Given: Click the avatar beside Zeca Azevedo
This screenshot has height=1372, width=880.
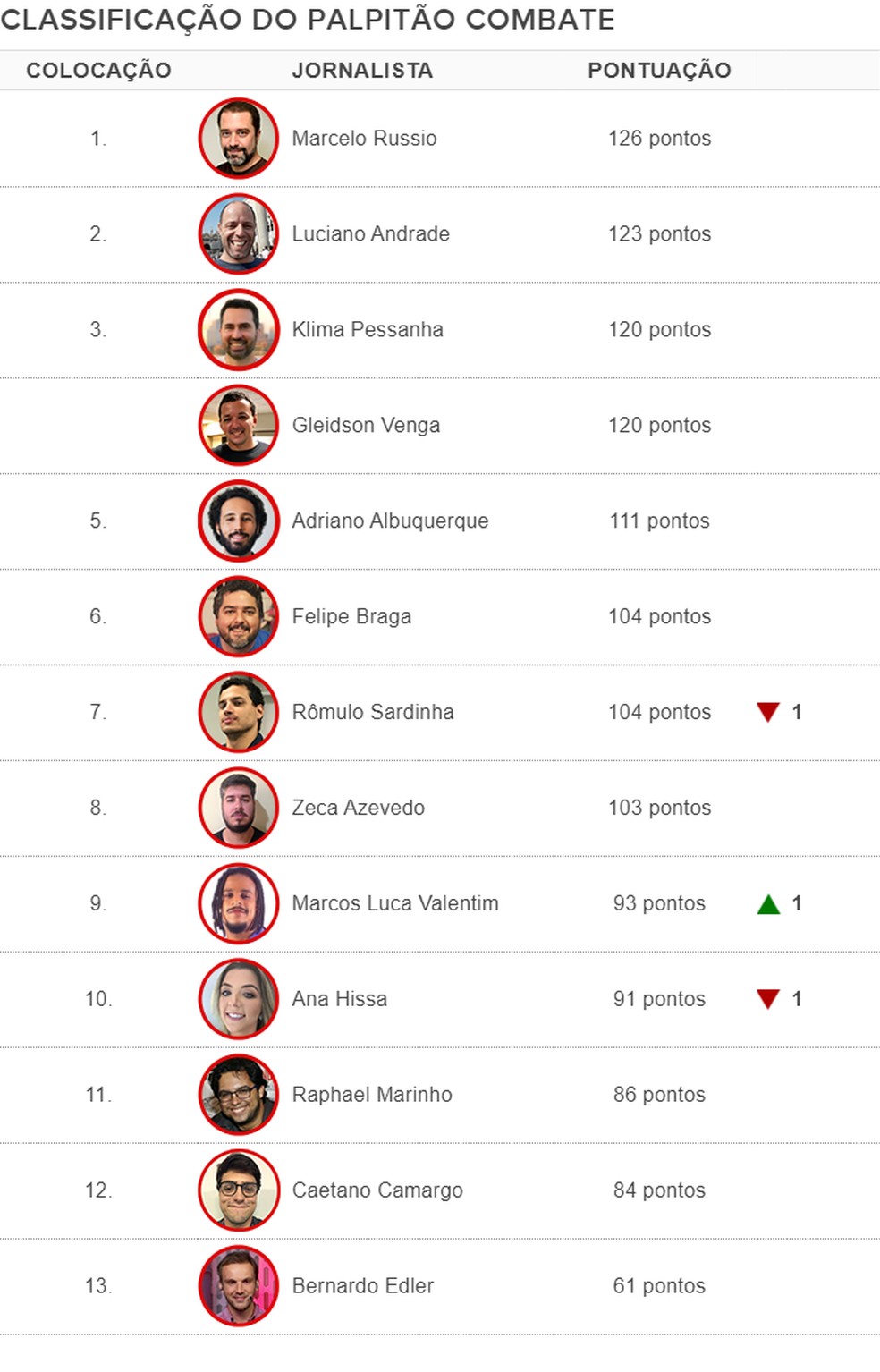Looking at the screenshot, I should (238, 809).
